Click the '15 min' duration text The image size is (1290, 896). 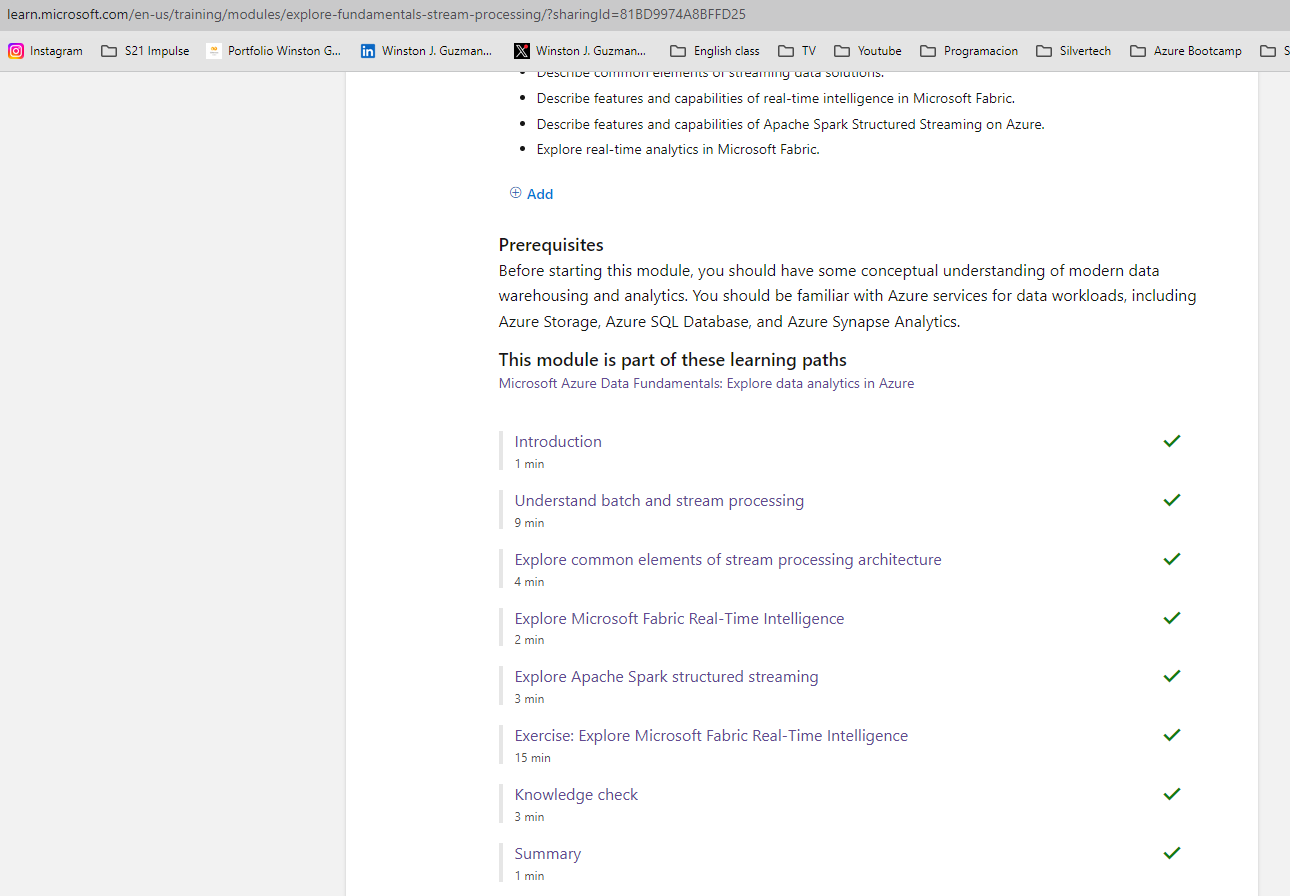533,758
